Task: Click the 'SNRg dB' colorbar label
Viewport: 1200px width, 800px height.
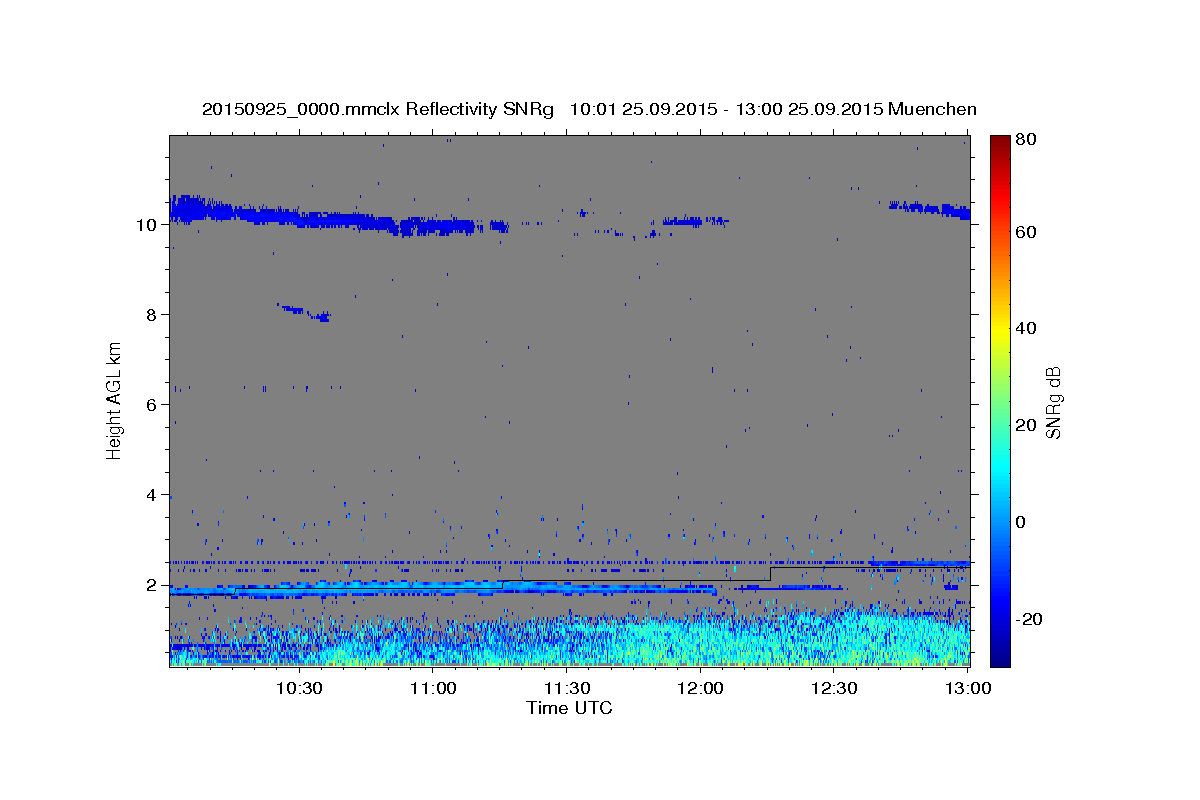Action: [1053, 402]
